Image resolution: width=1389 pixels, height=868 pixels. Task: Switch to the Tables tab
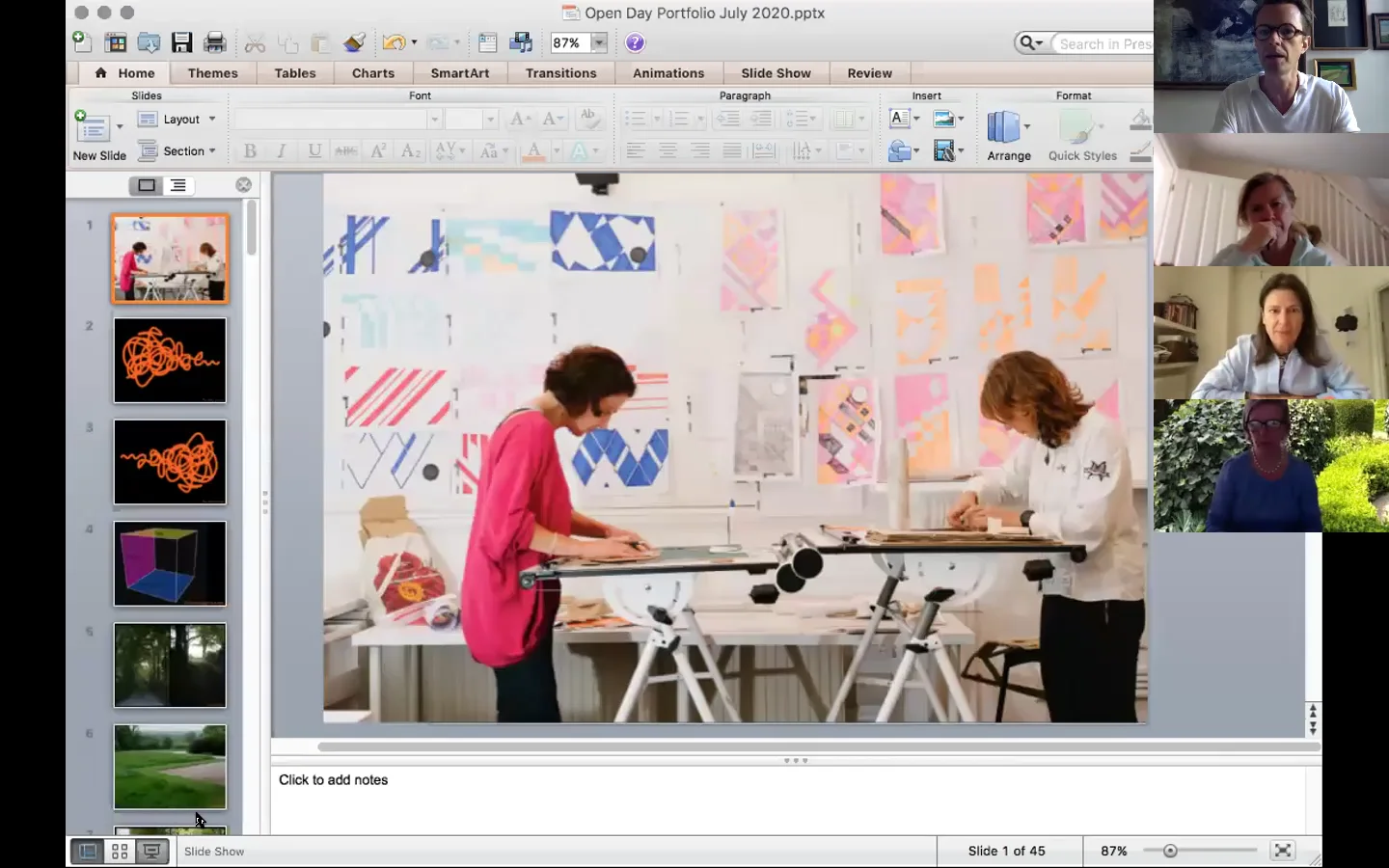(x=295, y=73)
